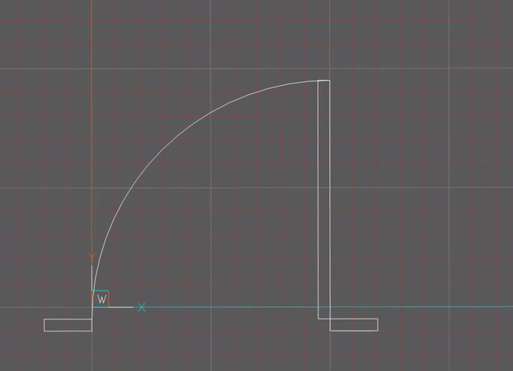Image resolution: width=513 pixels, height=371 pixels.
Task: Click top-right corner of door leaf
Action: pos(330,80)
